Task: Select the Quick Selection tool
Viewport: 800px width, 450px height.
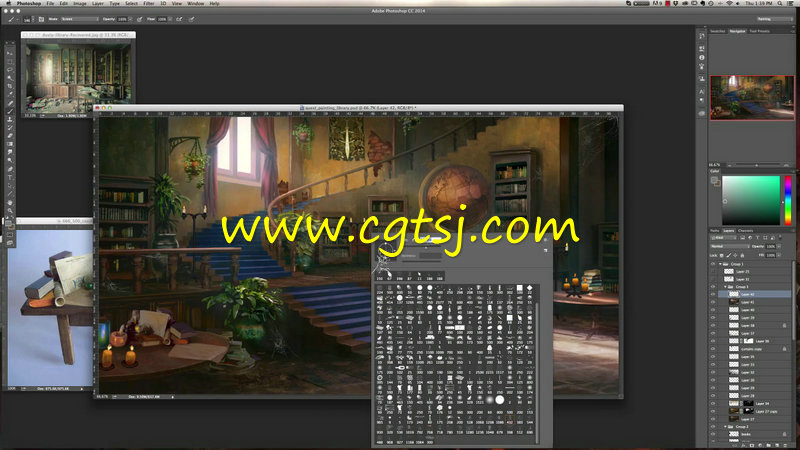Action: coord(10,78)
